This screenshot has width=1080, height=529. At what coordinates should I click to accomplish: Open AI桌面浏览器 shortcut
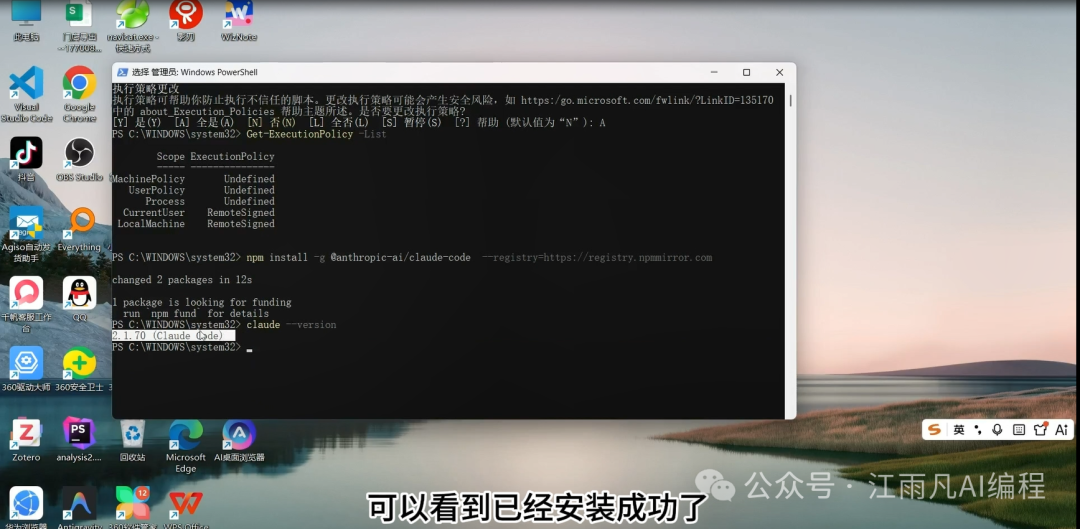tap(239, 439)
